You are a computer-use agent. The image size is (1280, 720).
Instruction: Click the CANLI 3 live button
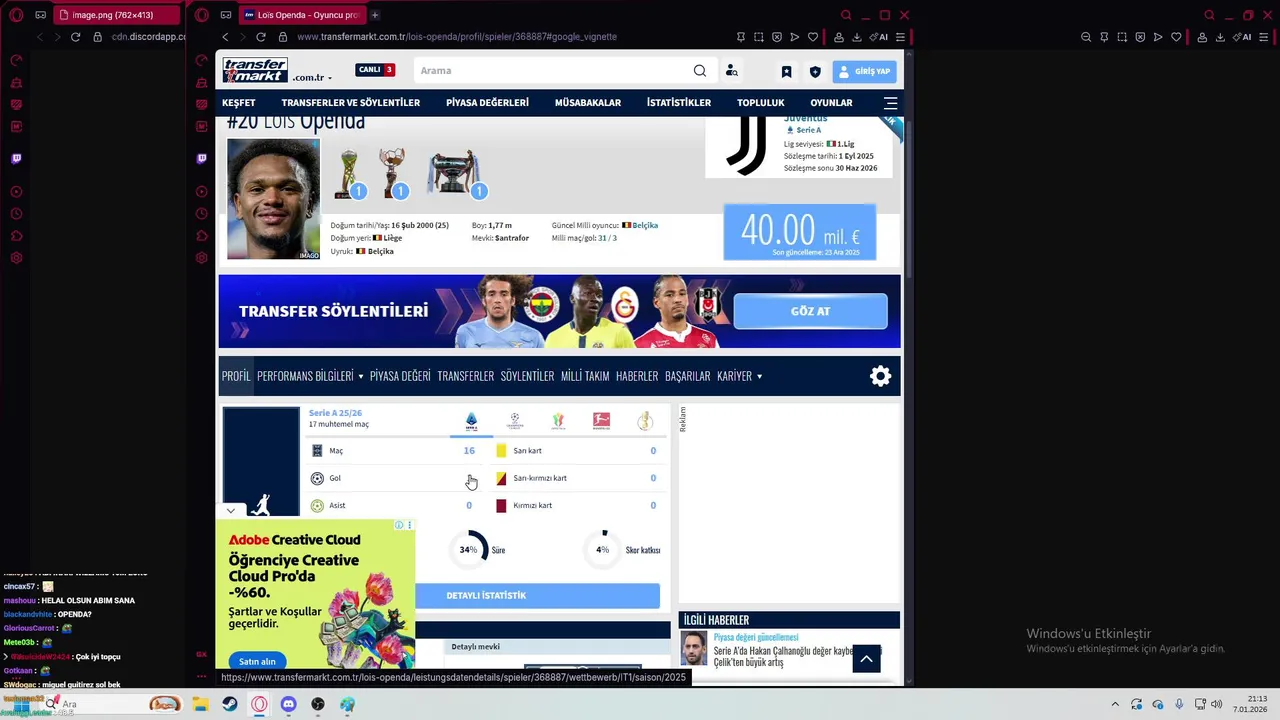point(375,70)
